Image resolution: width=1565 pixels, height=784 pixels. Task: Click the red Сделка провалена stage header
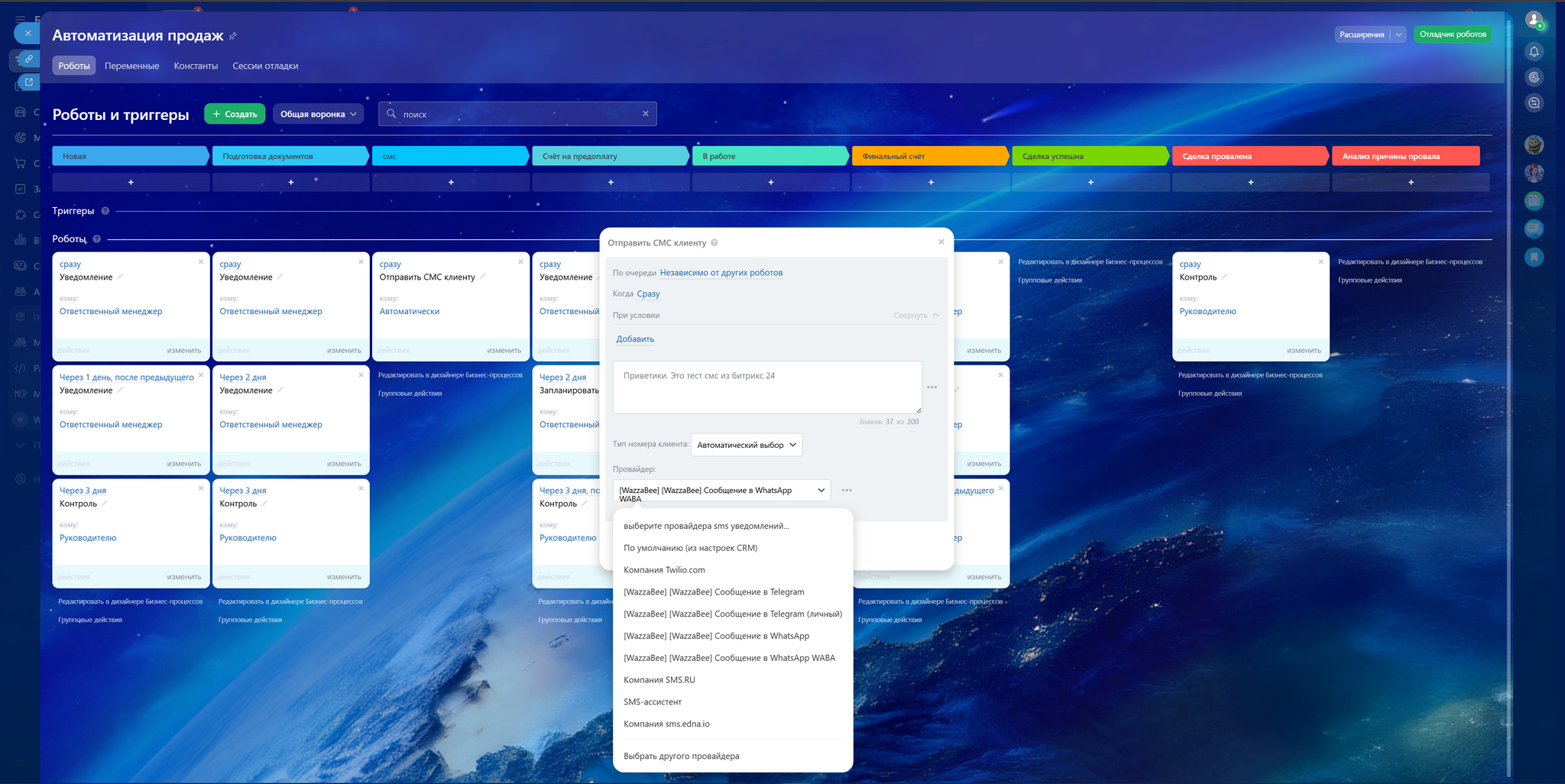(1249, 156)
